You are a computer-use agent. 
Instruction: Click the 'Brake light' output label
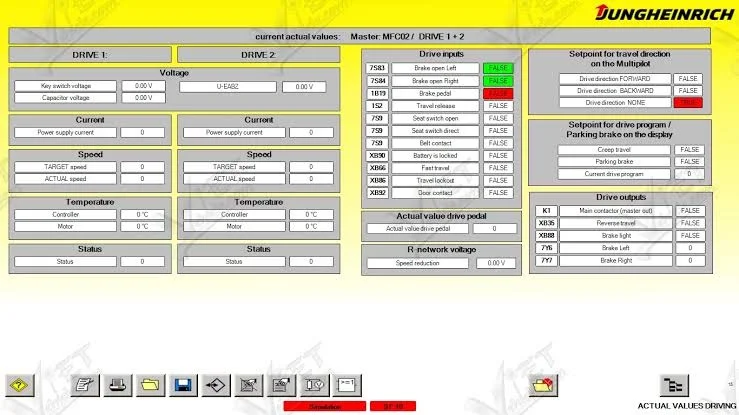click(x=616, y=236)
